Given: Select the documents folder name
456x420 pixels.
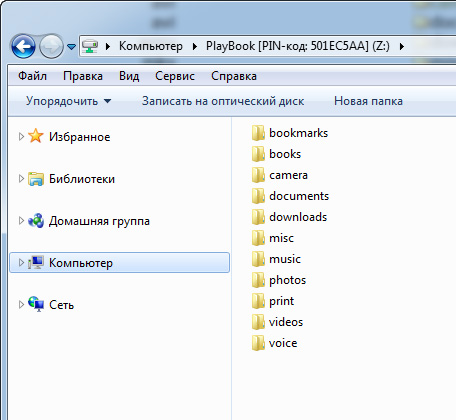Looking at the screenshot, I should [x=299, y=196].
